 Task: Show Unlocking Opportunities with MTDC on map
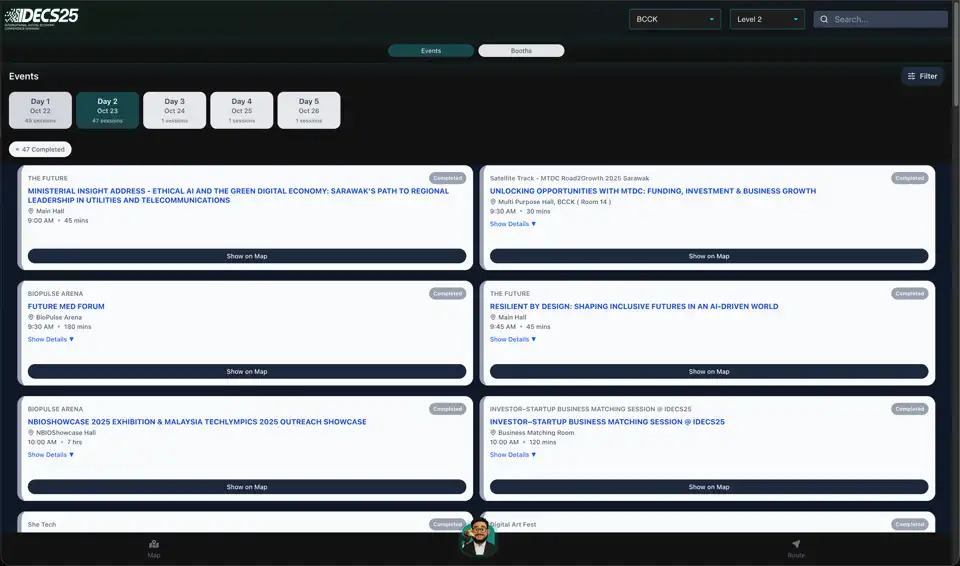[709, 256]
